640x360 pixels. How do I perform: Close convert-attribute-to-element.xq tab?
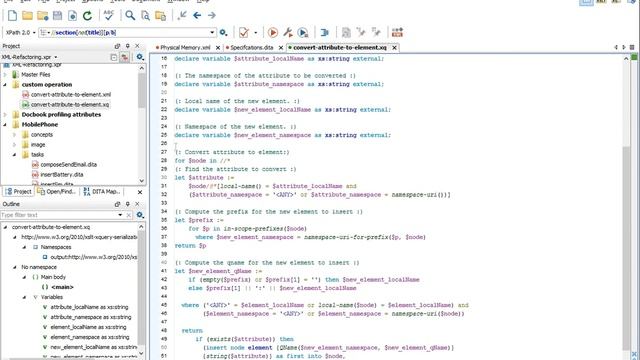point(394,48)
